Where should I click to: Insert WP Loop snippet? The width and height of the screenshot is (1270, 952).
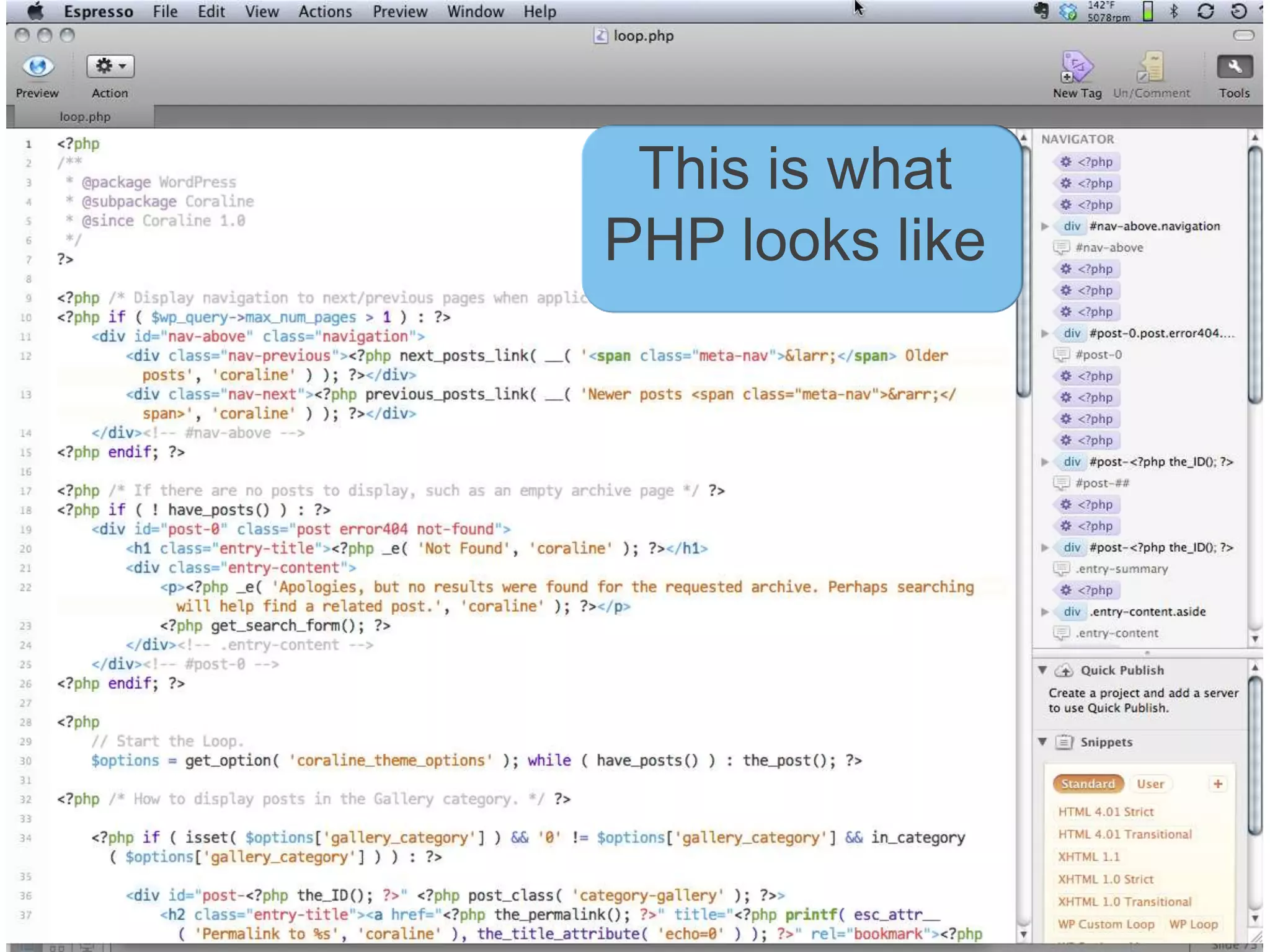pos(1194,924)
